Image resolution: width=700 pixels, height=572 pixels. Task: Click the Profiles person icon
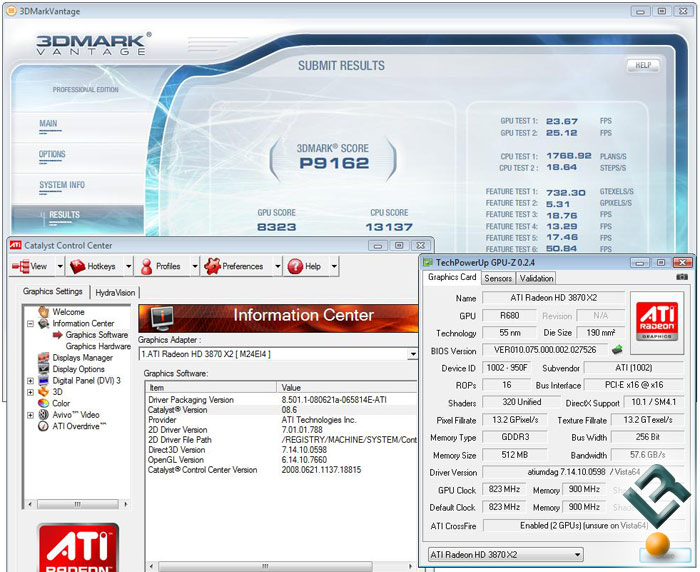146,267
